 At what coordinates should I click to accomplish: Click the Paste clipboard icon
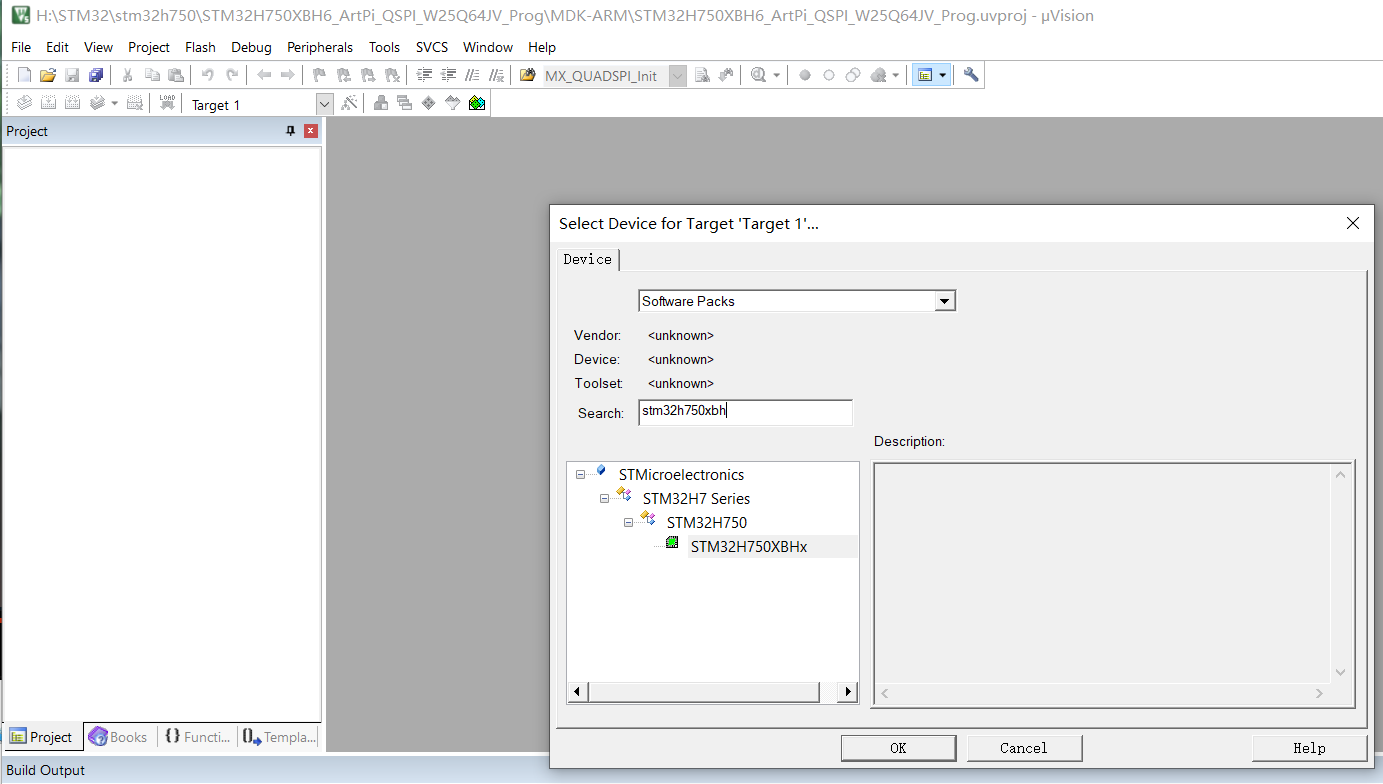[176, 75]
